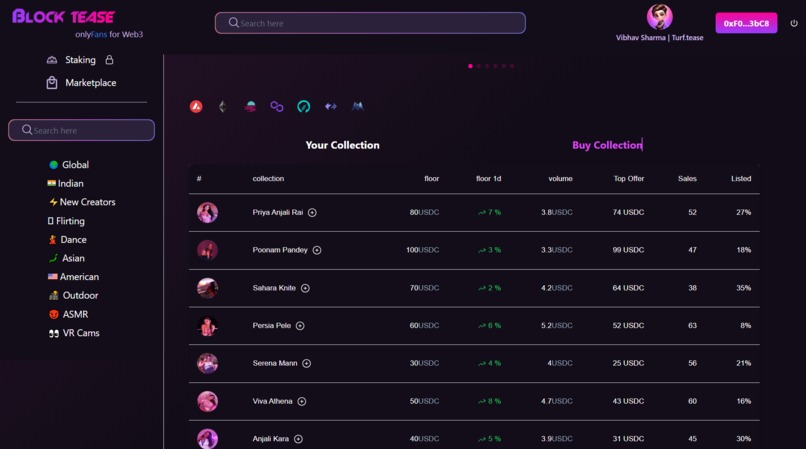Expand Priya Anjali Rai plus icon
Viewport: 806px width, 449px height.
[x=312, y=212]
